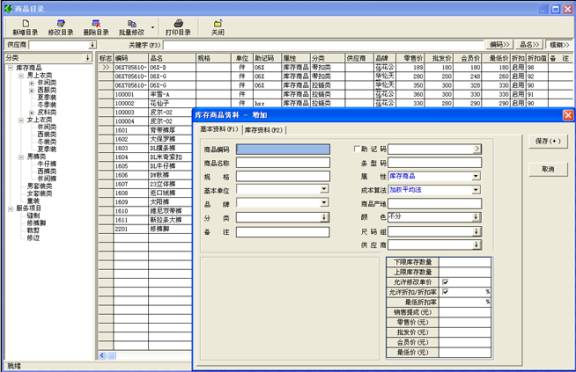Select 女套装类 in the category tree
576x372 pixels.
point(39,194)
